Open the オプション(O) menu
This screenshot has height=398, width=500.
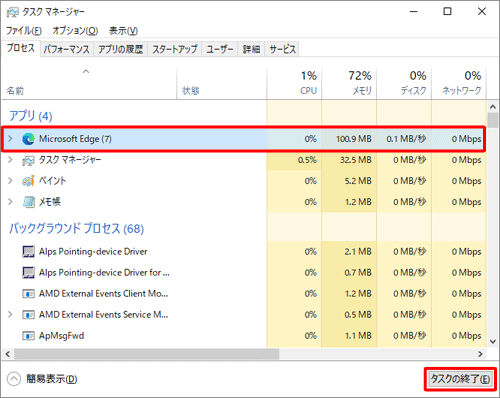pyautogui.click(x=75, y=31)
